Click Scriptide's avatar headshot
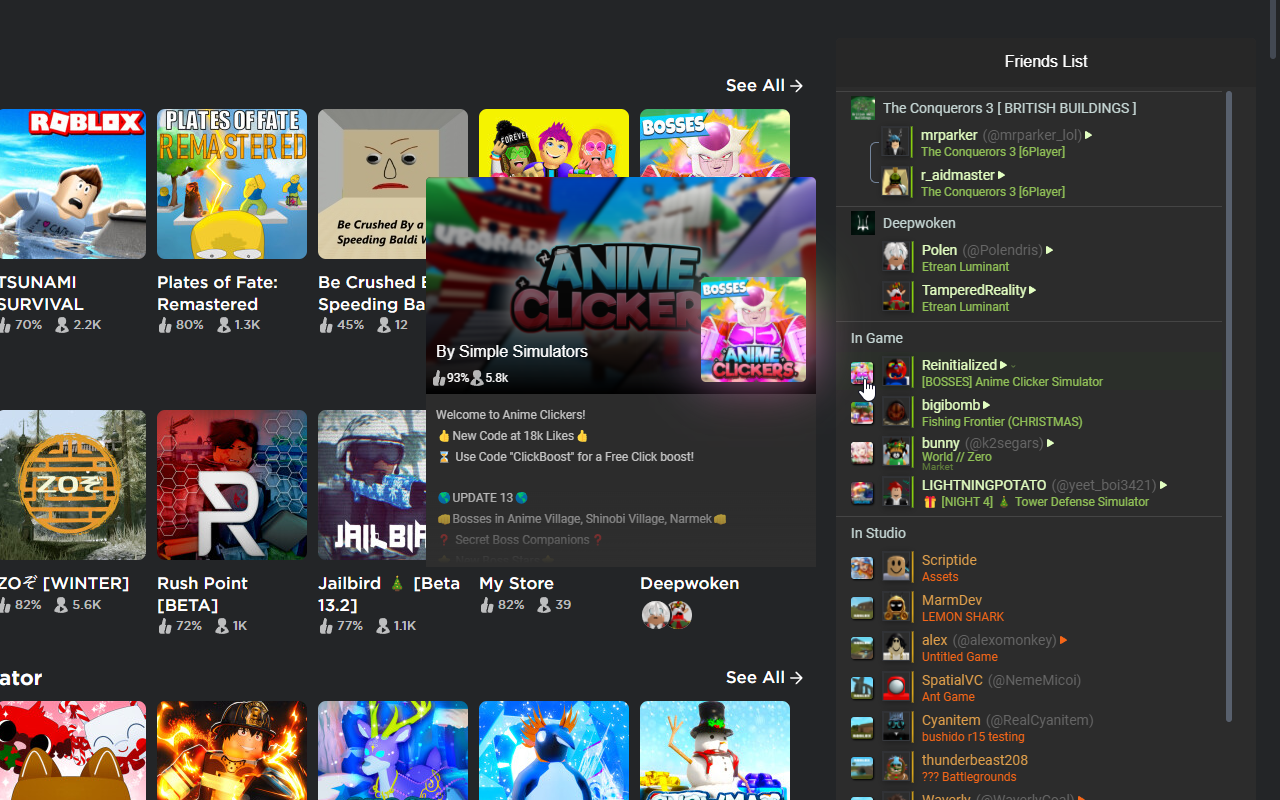The width and height of the screenshot is (1280, 800). pos(896,567)
